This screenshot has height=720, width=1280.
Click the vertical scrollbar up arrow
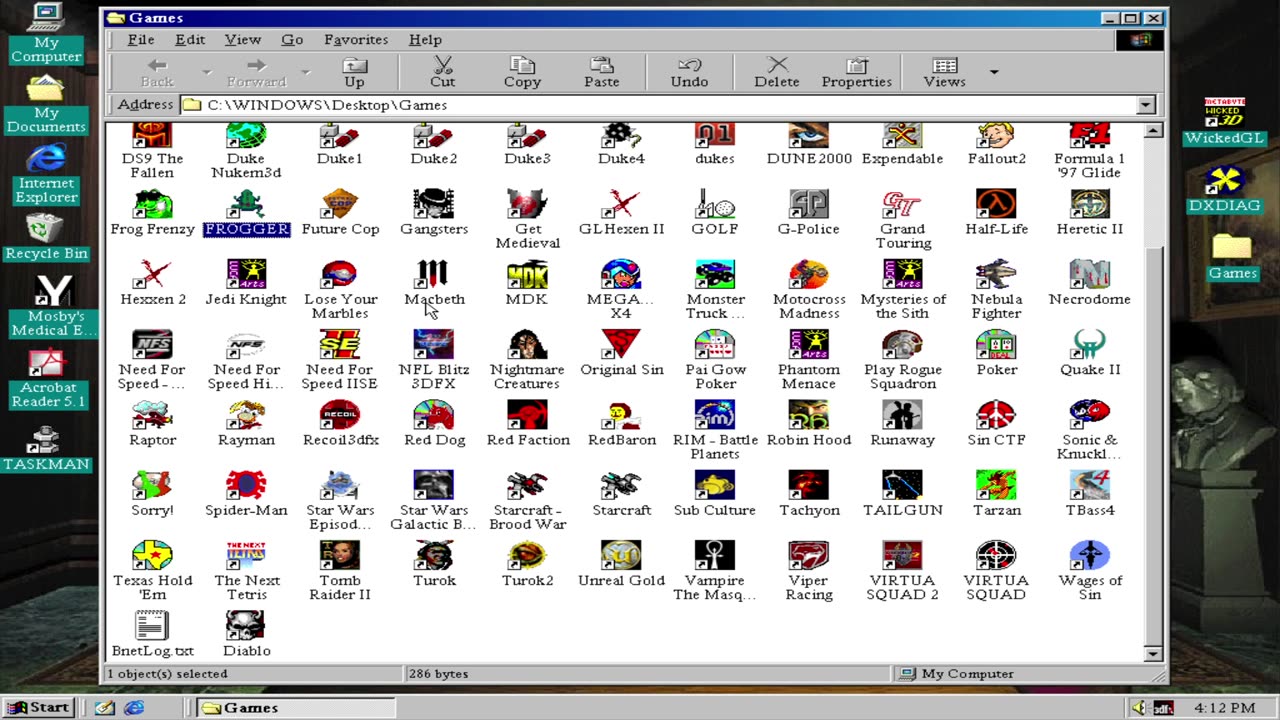tap(1153, 131)
